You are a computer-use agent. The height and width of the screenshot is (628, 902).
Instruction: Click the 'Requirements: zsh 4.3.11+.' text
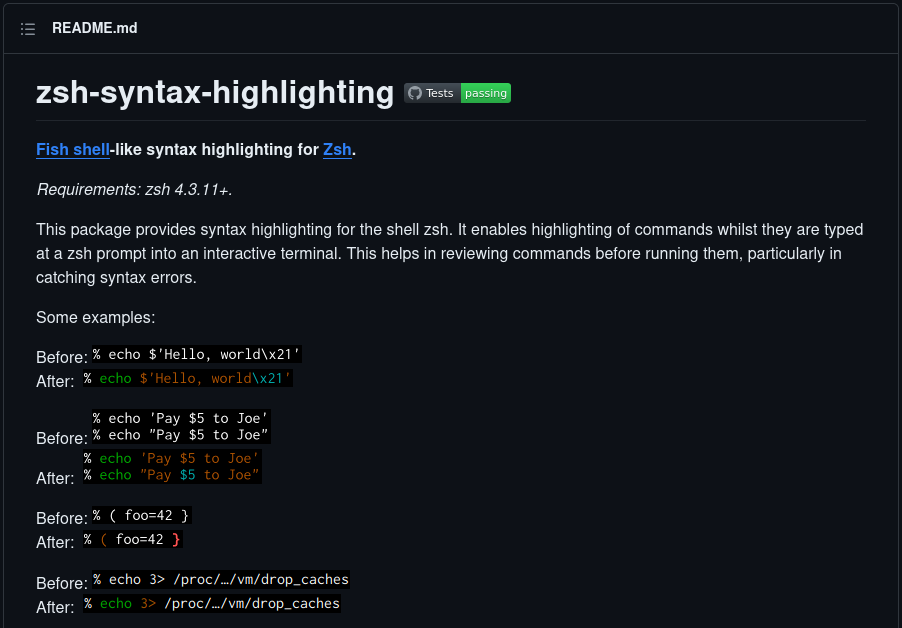[135, 189]
